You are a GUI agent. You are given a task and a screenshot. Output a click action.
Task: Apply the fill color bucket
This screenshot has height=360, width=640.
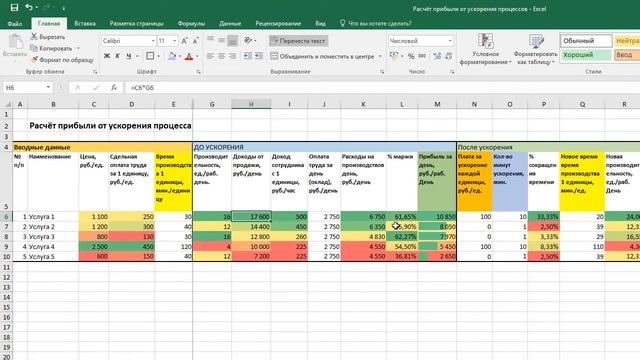coord(172,56)
